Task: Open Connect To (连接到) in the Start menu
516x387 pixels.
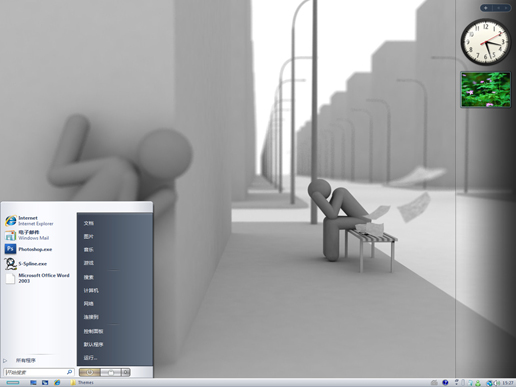Action: pos(91,317)
